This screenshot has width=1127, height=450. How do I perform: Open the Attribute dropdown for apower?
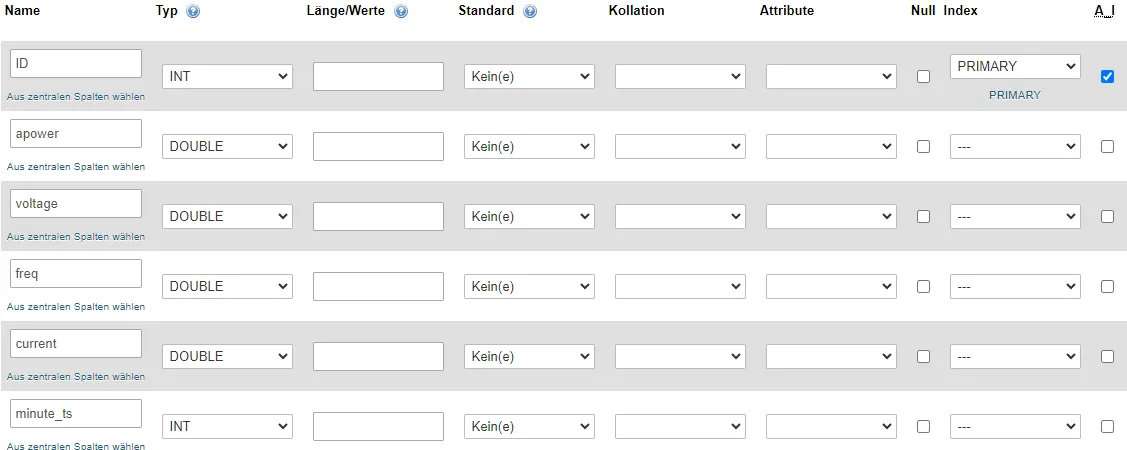click(831, 146)
